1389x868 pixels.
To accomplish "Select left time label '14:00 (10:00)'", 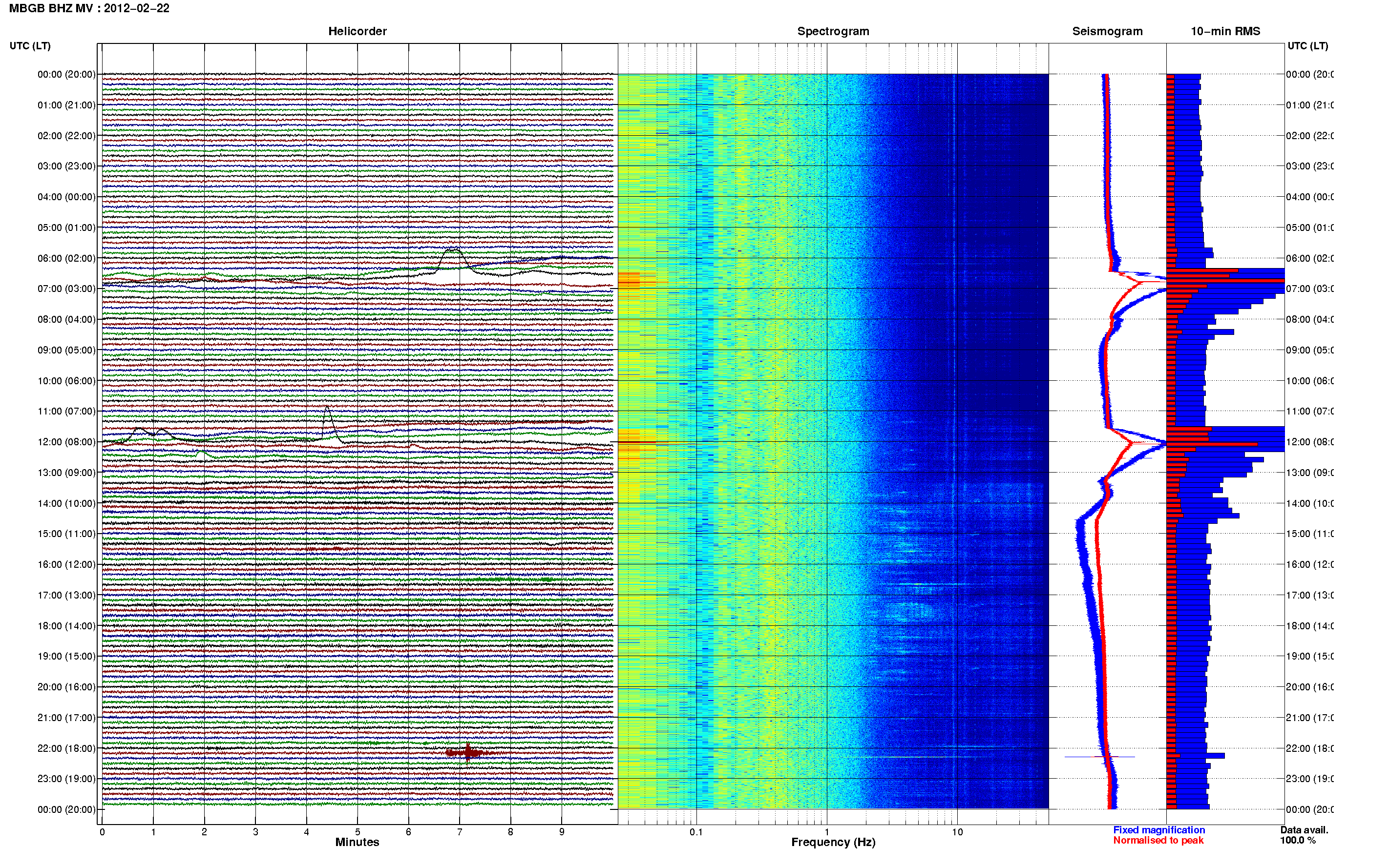I will pyautogui.click(x=66, y=503).
